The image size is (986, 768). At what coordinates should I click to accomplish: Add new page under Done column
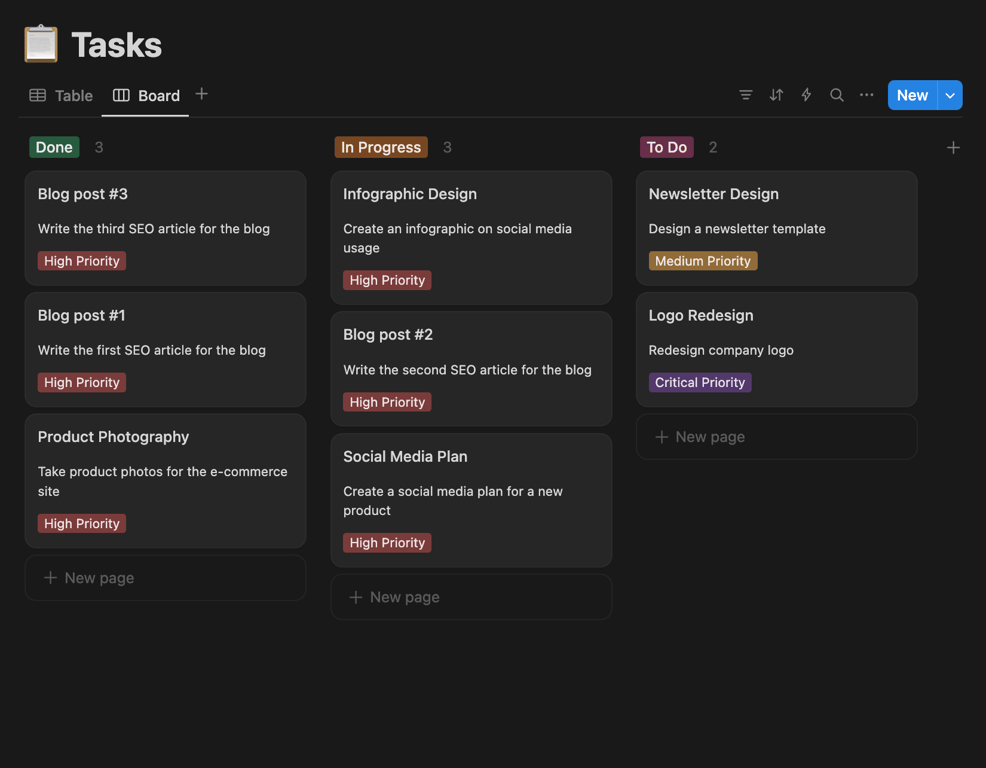click(165, 578)
